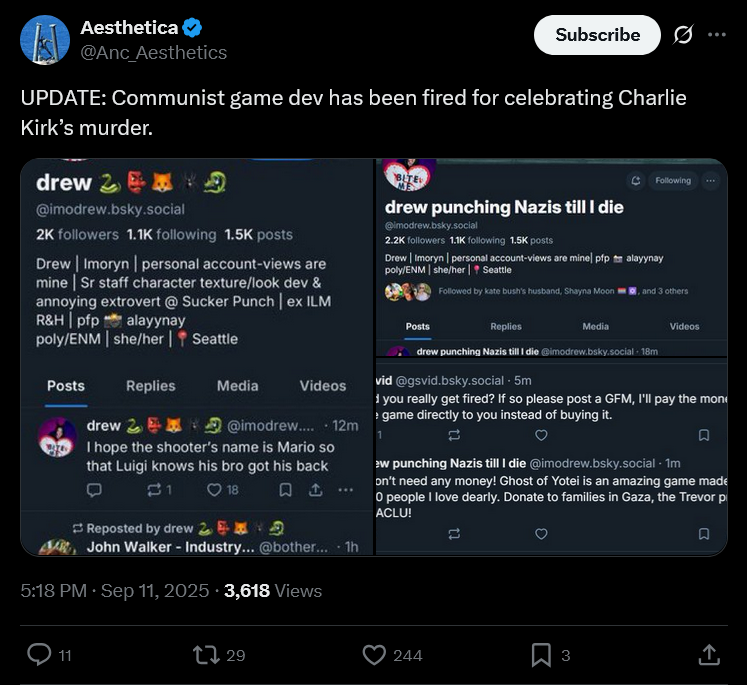
Task: Open the share icon at bottom right
Action: [x=708, y=654]
